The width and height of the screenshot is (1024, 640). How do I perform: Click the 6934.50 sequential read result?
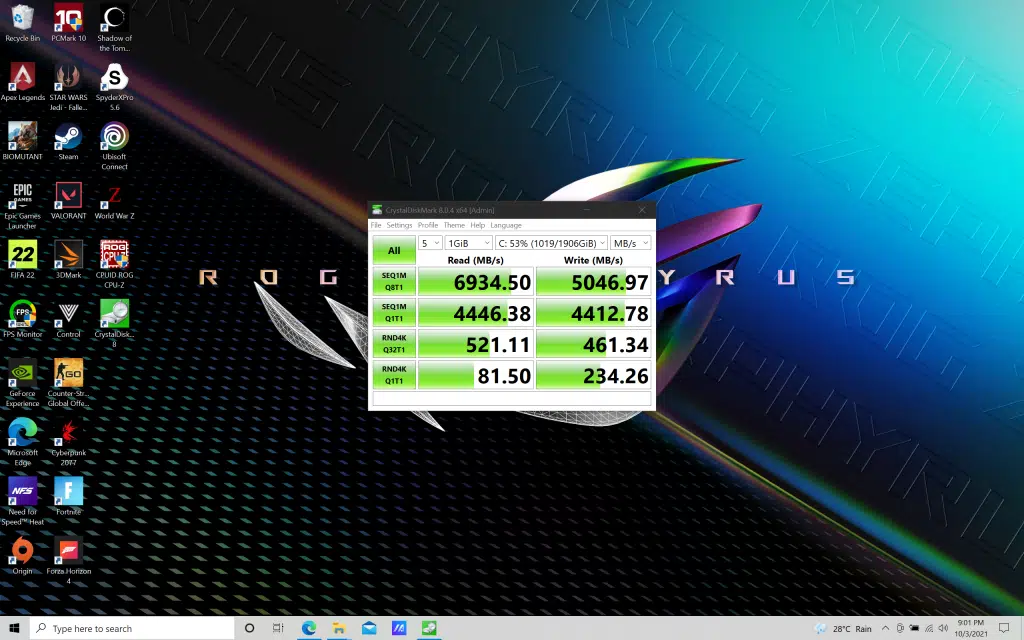475,281
